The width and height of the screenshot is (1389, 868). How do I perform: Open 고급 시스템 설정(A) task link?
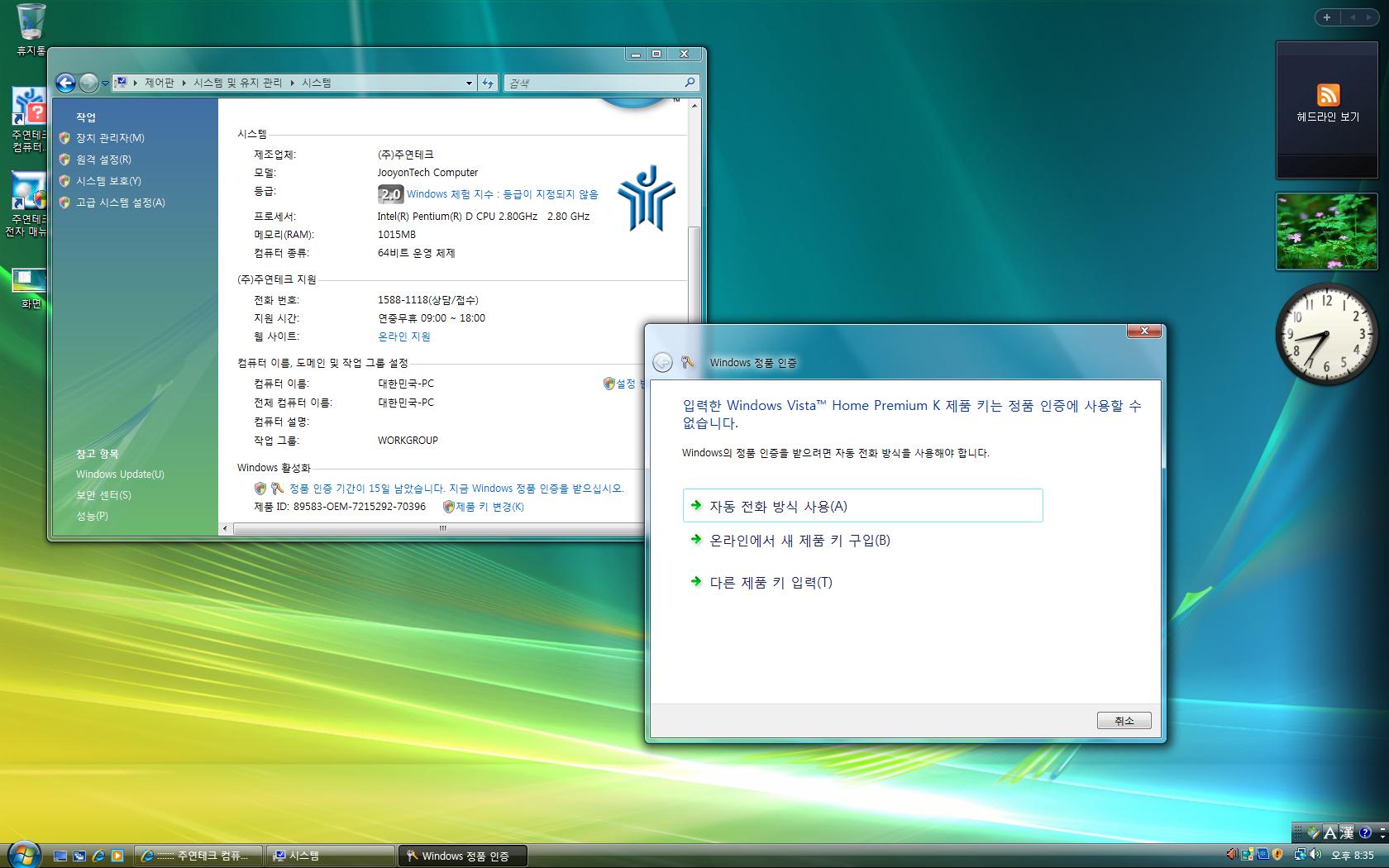[121, 203]
